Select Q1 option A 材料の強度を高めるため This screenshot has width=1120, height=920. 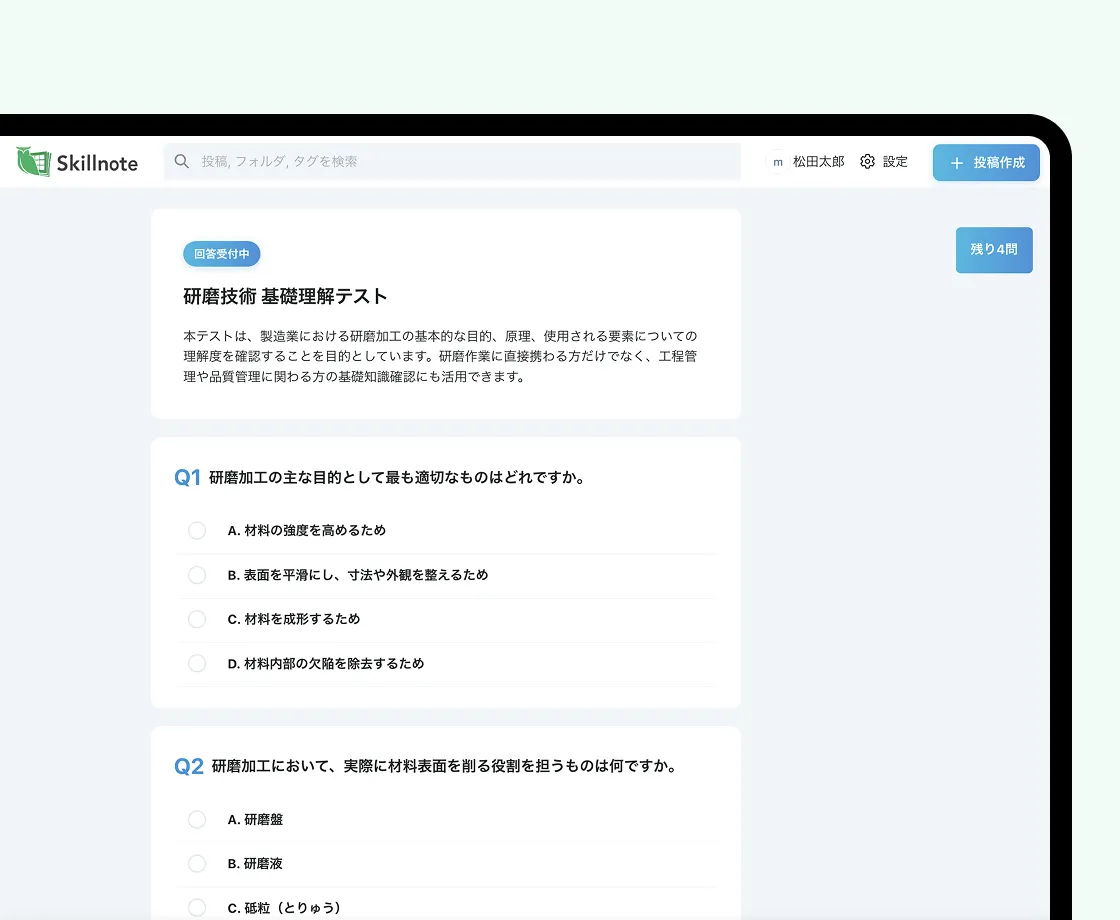pyautogui.click(x=197, y=531)
